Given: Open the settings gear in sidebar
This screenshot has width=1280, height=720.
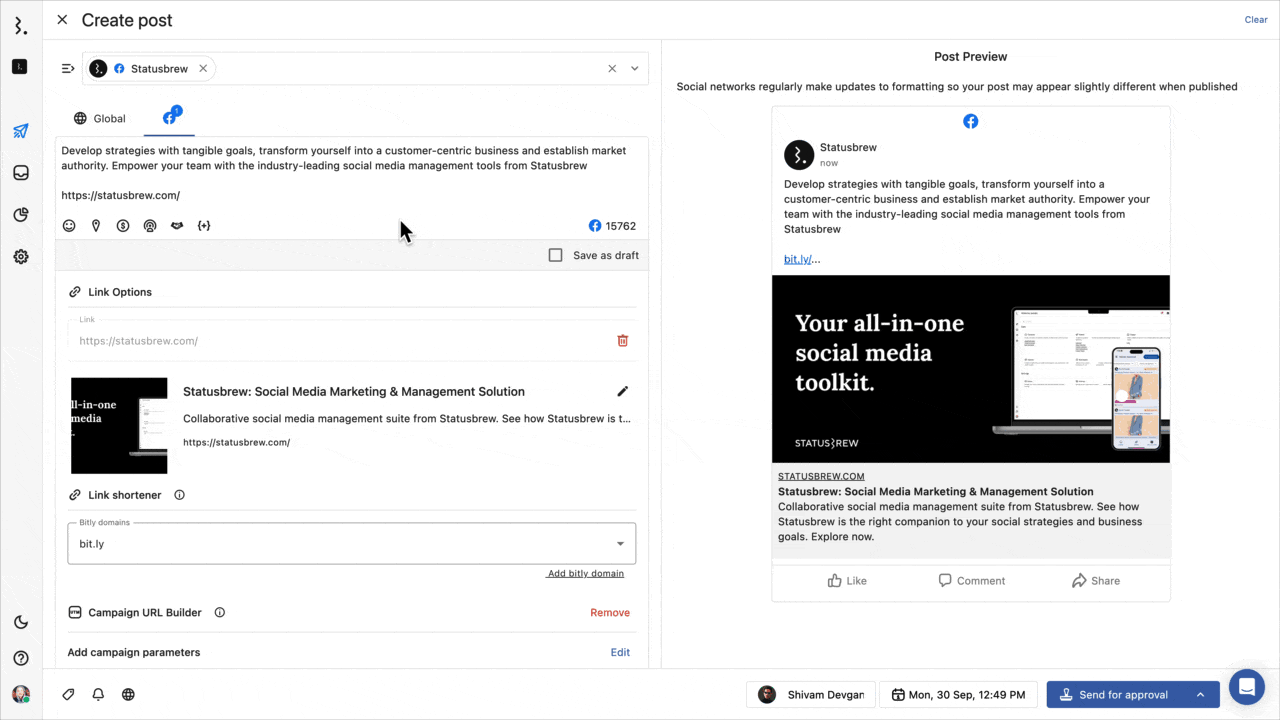Looking at the screenshot, I should [21, 257].
